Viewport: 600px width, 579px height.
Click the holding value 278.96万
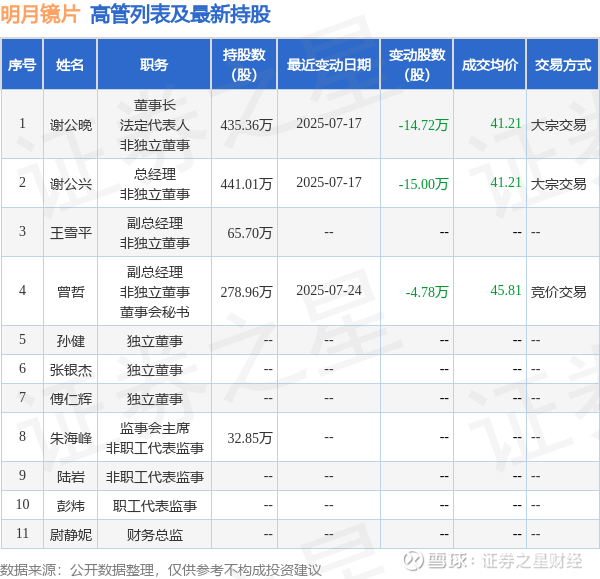coord(246,292)
